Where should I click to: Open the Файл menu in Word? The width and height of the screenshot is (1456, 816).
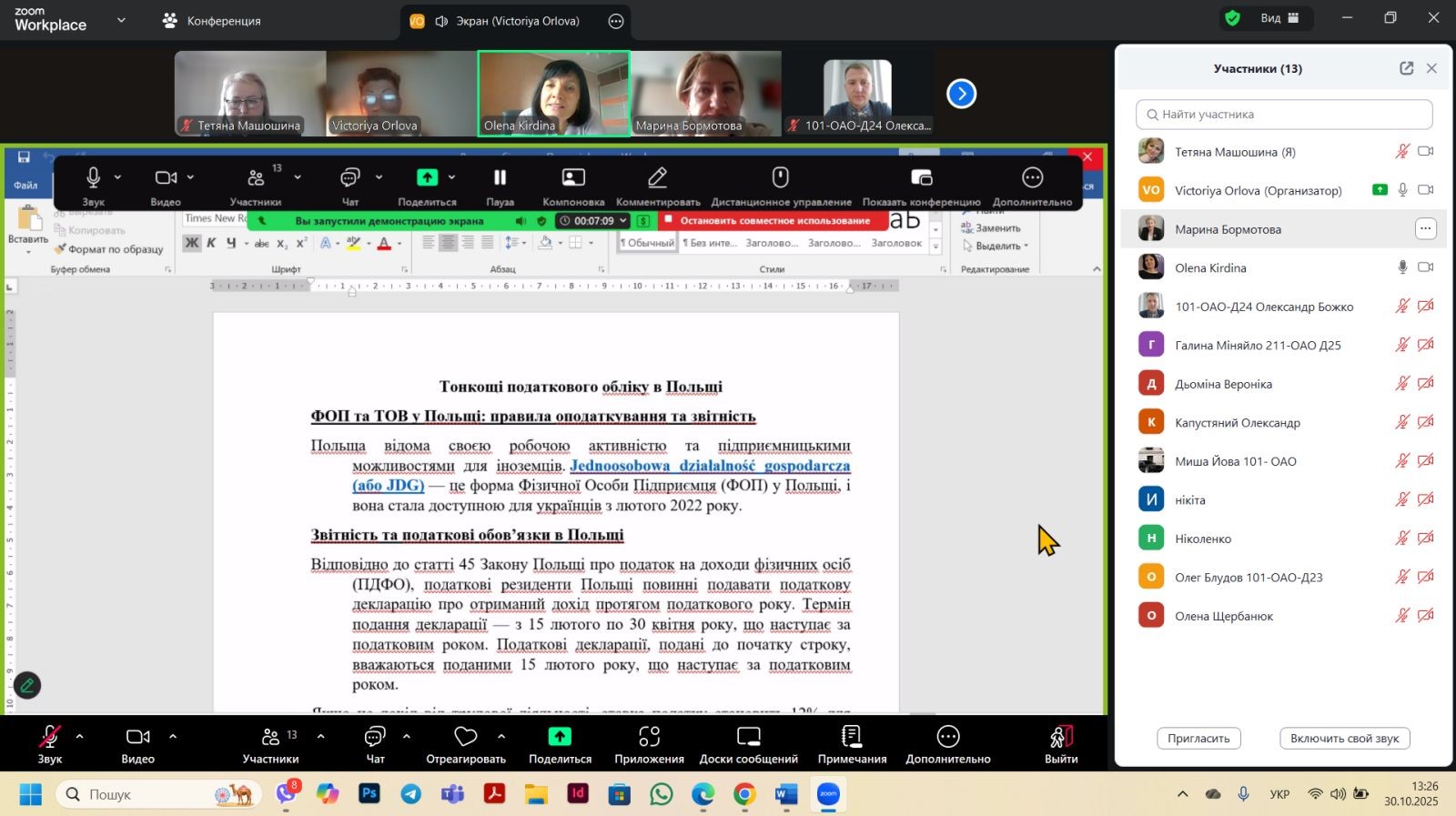pyautogui.click(x=25, y=186)
